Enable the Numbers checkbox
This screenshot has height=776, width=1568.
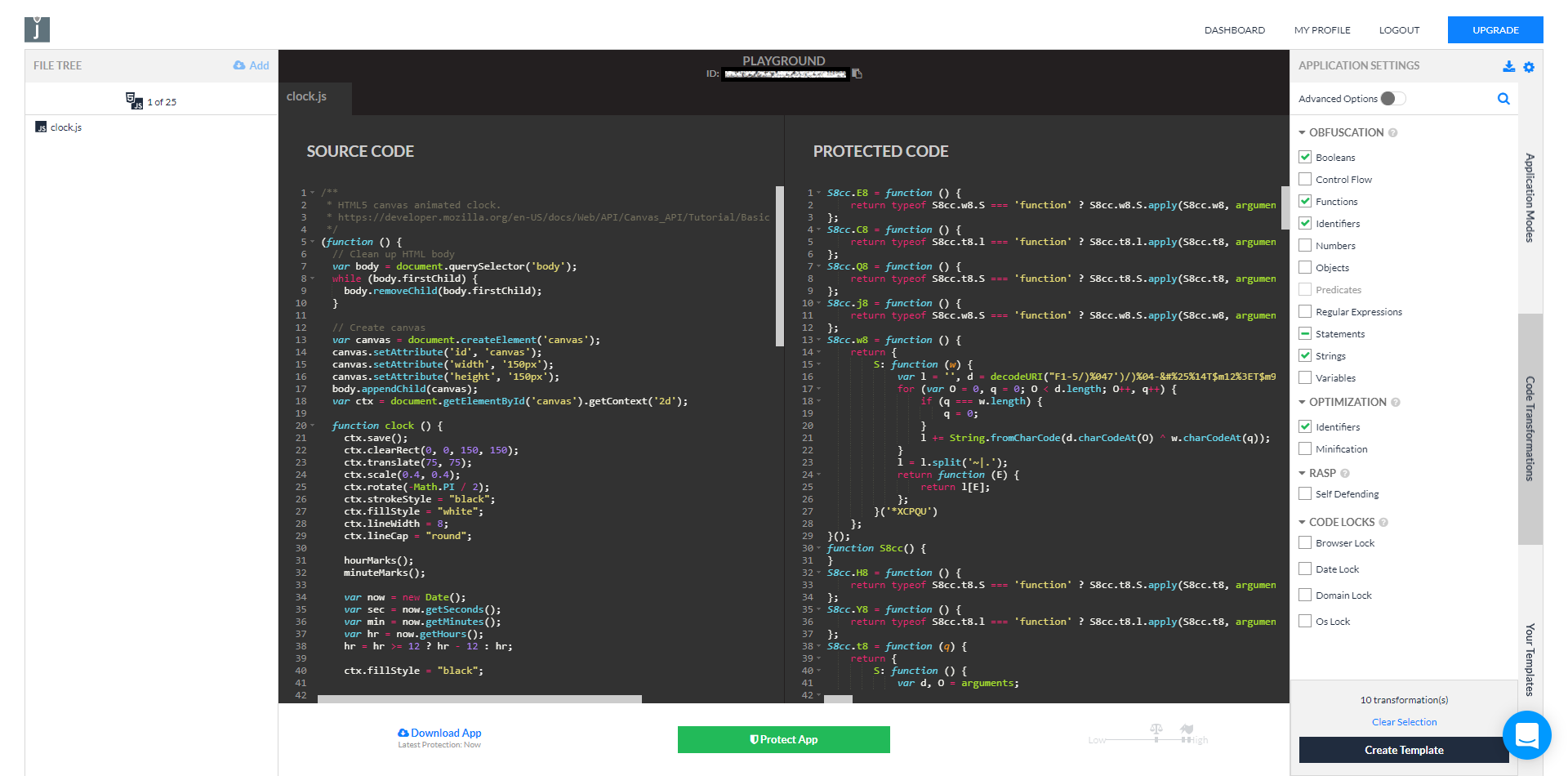(1305, 245)
